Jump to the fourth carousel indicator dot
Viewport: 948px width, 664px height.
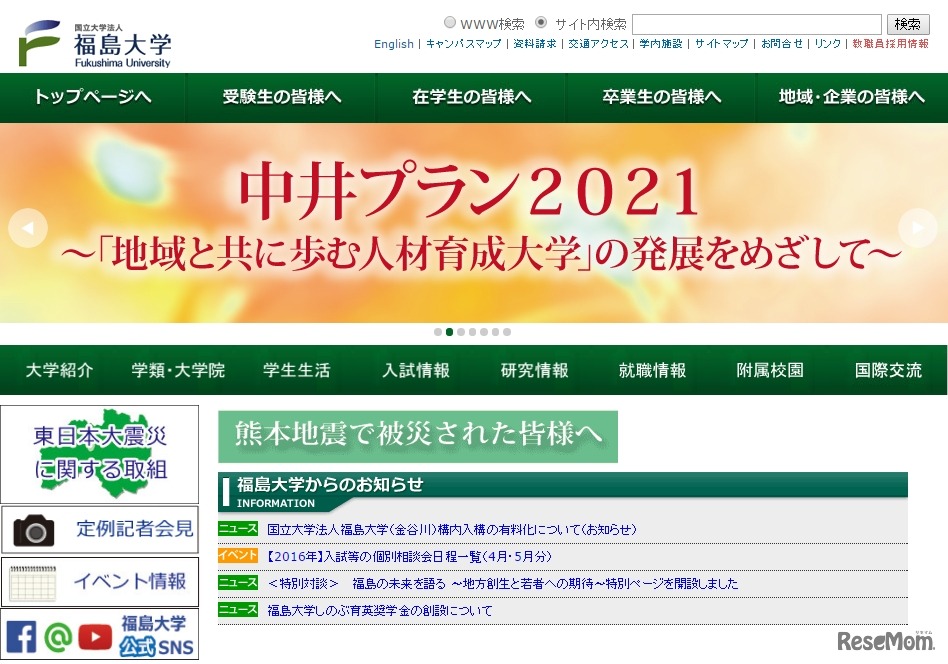tap(471, 332)
